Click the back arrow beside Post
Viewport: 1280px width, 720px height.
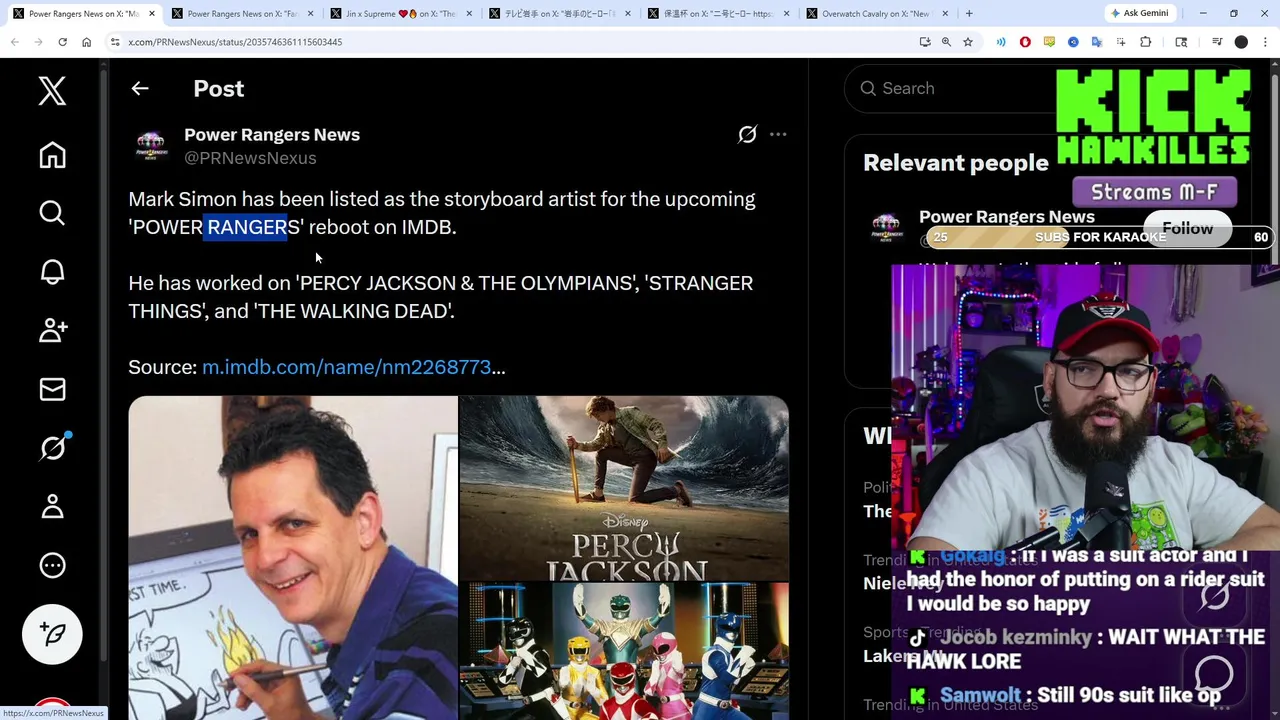click(x=140, y=89)
